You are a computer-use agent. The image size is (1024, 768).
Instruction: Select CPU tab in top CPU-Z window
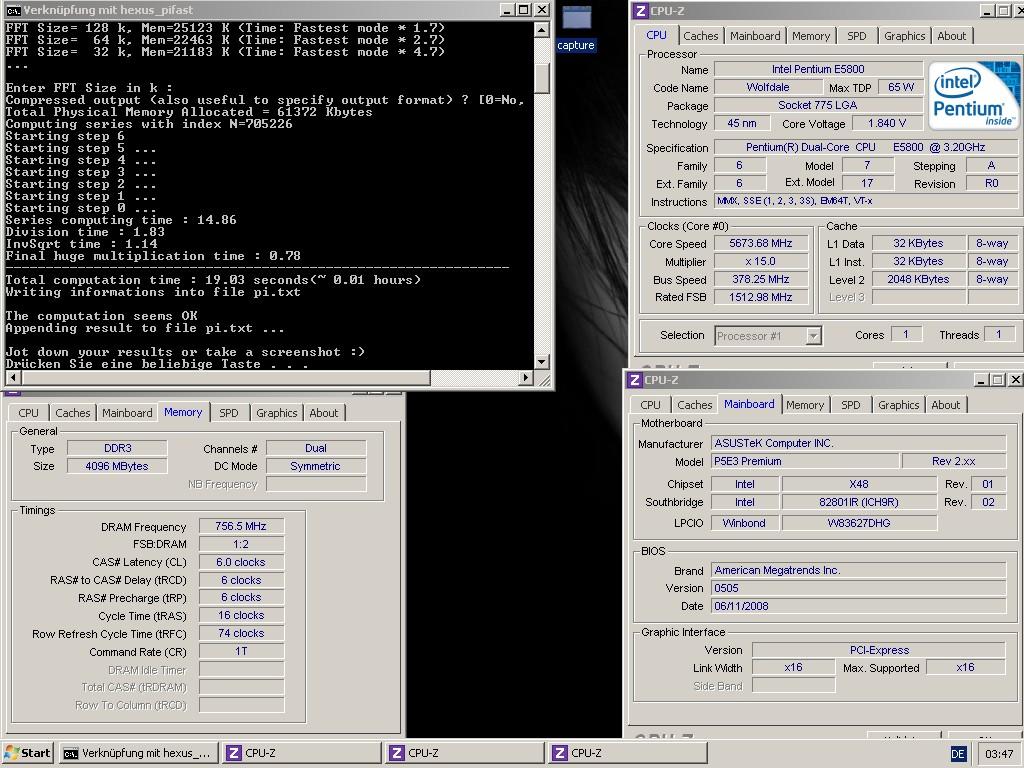click(x=656, y=35)
